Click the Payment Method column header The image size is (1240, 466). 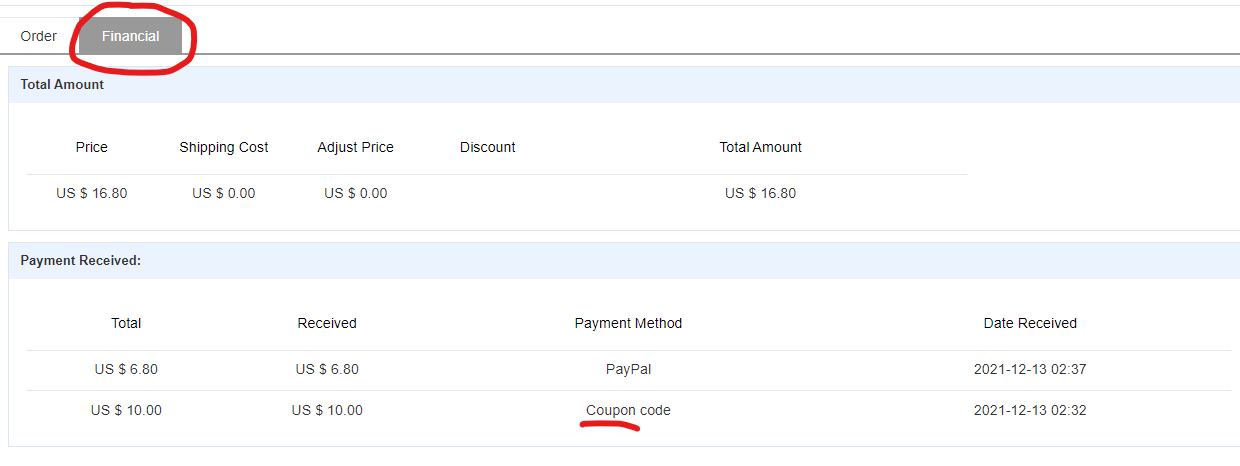coord(628,323)
